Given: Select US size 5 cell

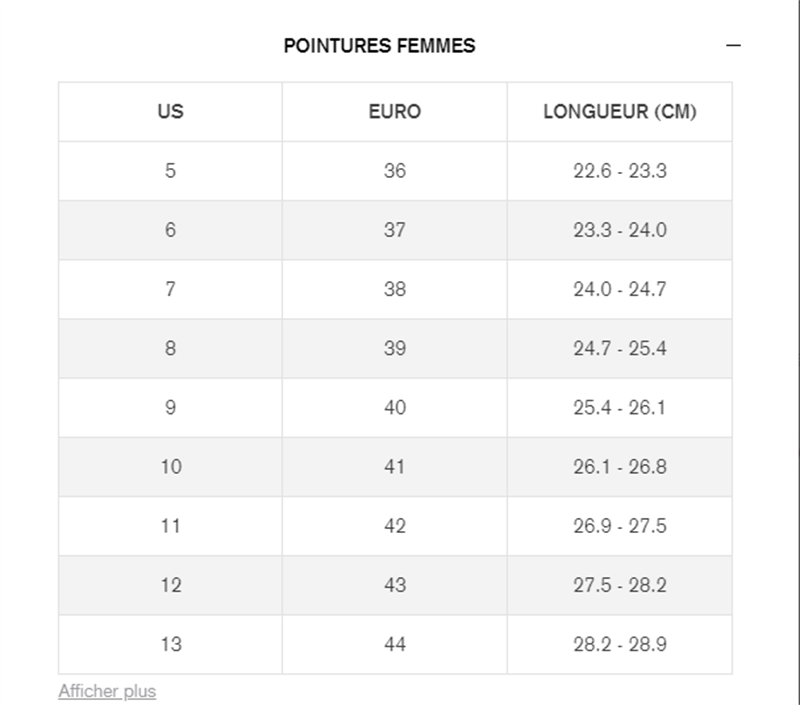Looking at the screenshot, I should (170, 171).
